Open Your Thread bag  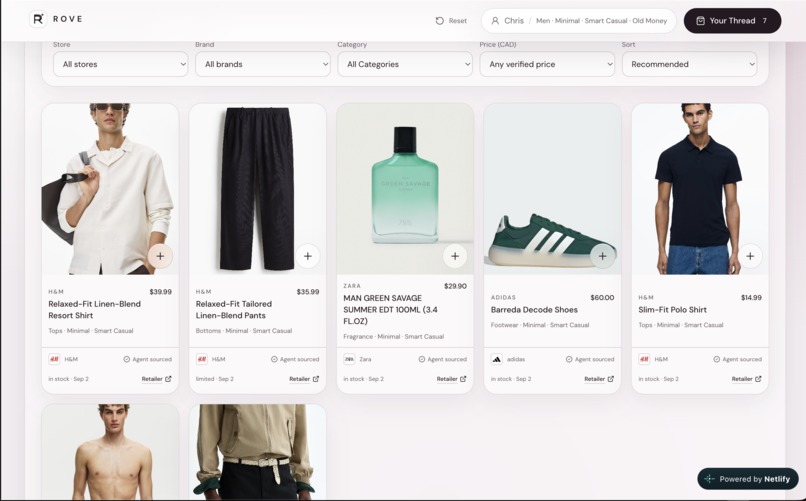(x=732, y=21)
